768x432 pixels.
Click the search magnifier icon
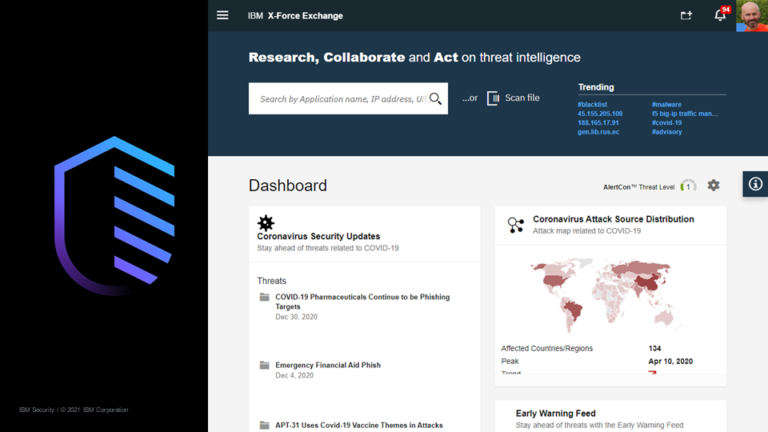pyautogui.click(x=435, y=99)
